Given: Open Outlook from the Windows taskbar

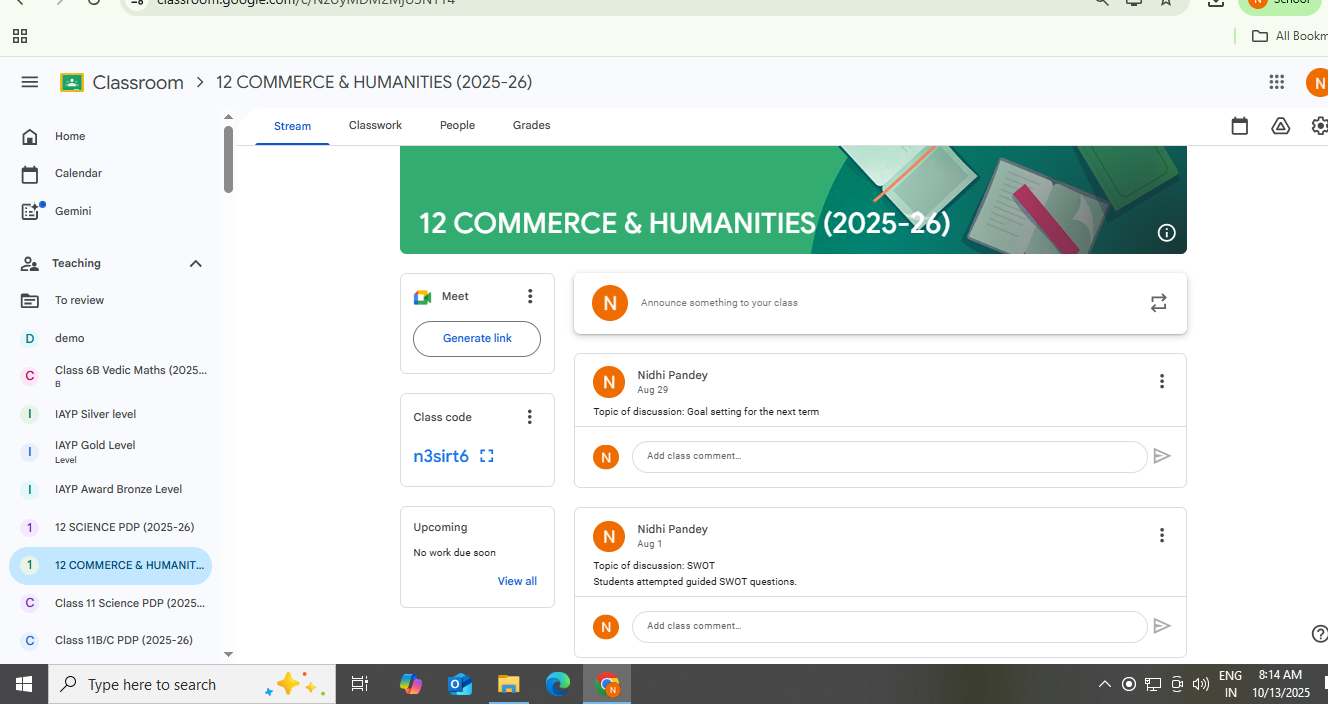Looking at the screenshot, I should 459,684.
